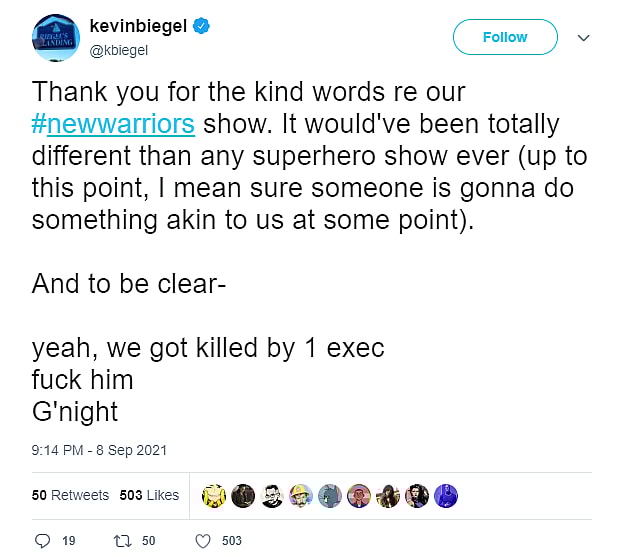Click the 9:14 PM - 8 Sep 2021 timestamp
Image resolution: width=619 pixels, height=557 pixels.
tap(99, 450)
